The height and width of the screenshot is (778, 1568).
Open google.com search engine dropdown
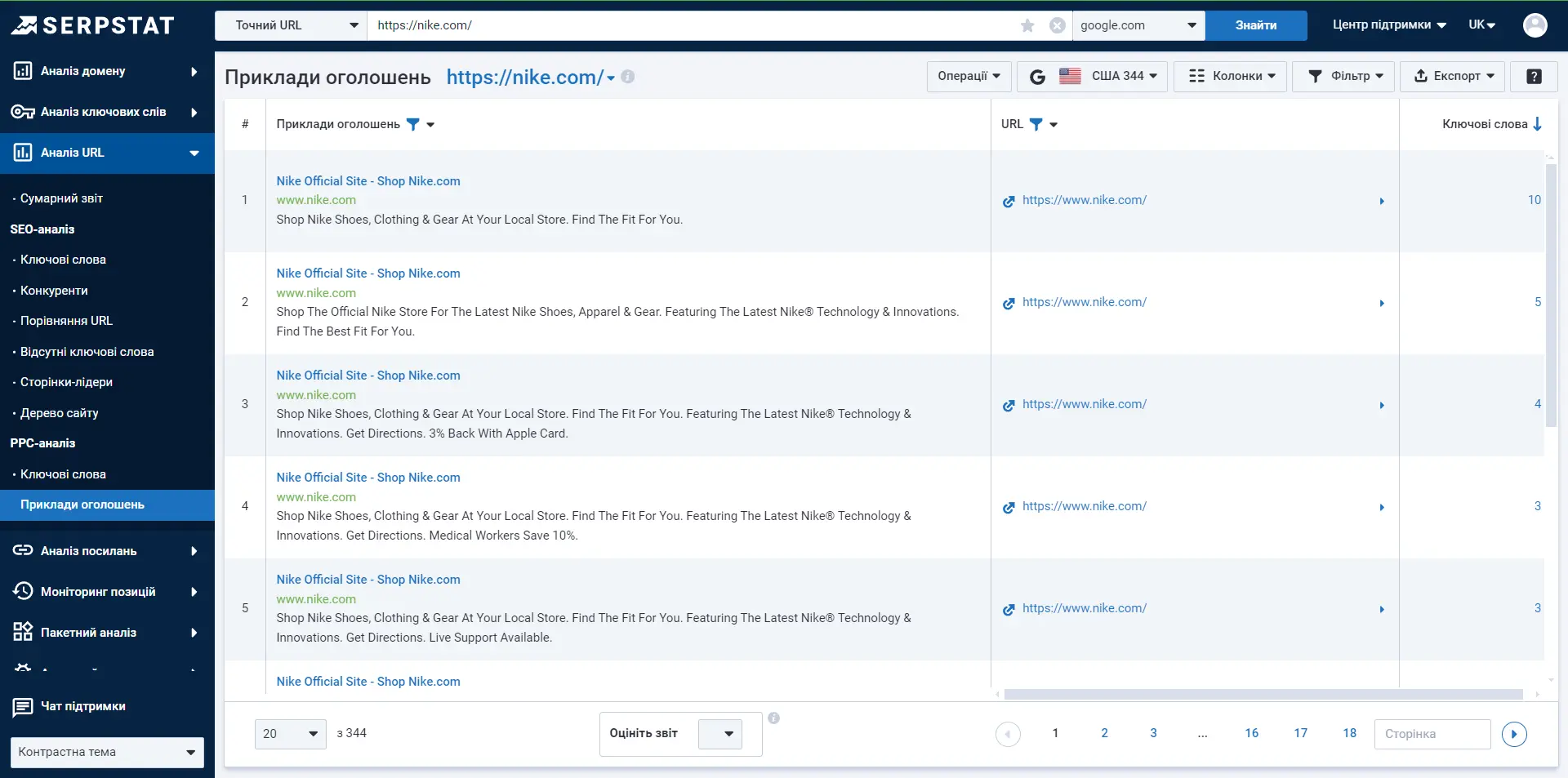(x=1138, y=25)
